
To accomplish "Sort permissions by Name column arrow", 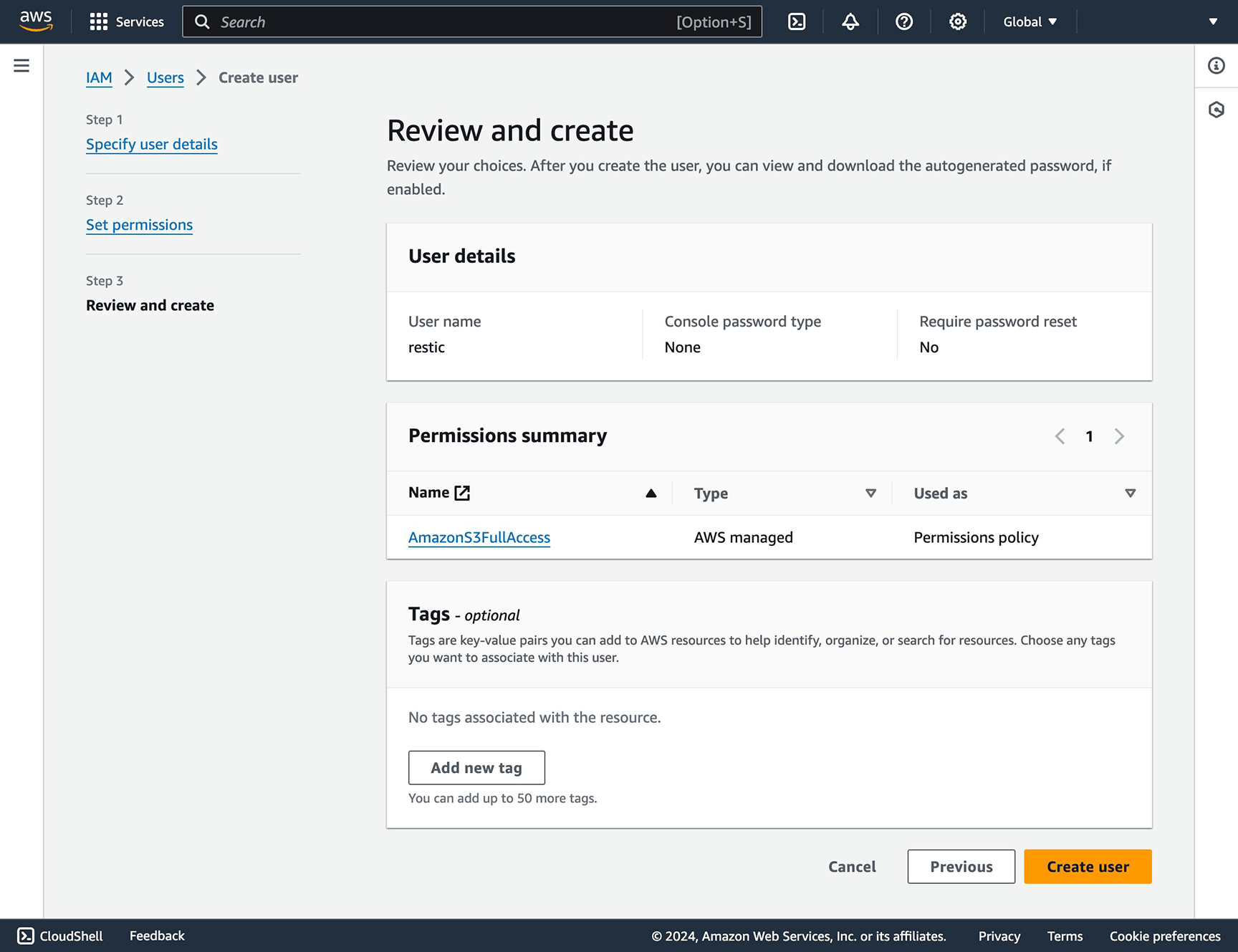I will (x=651, y=493).
